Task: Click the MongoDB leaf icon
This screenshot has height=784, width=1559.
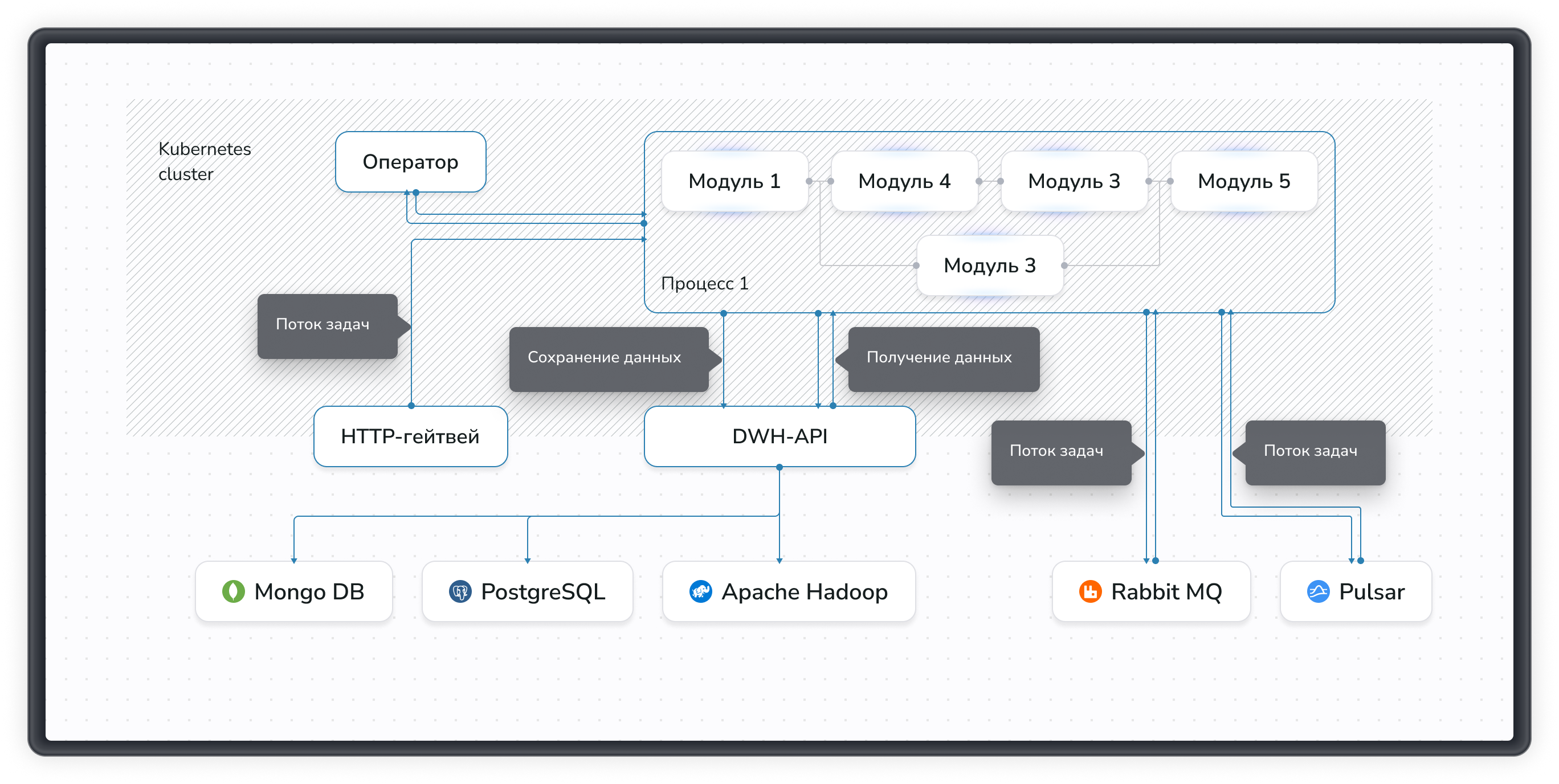Action: pos(233,591)
